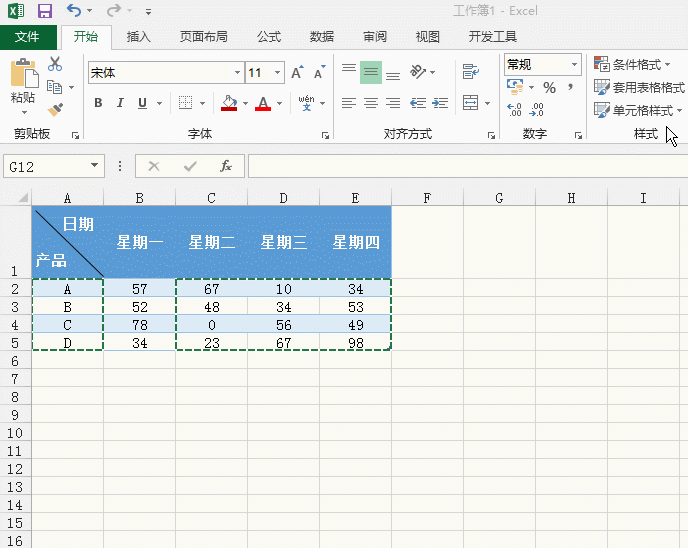Toggle middle vertical alignment
This screenshot has width=688, height=548.
point(371,72)
